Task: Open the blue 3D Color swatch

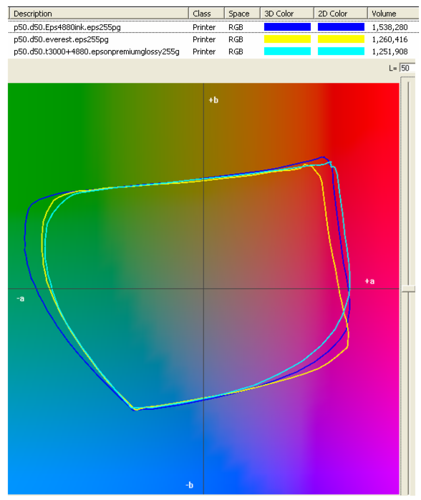Action: point(287,27)
